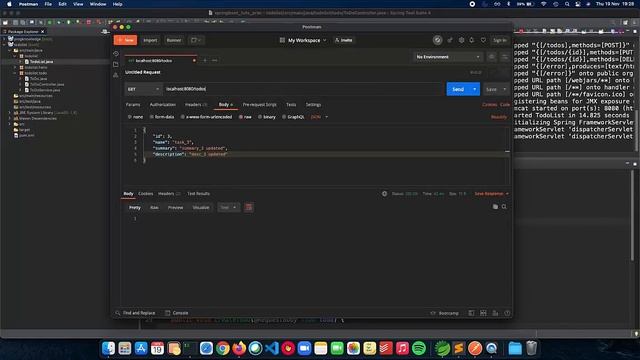This screenshot has height=360, width=640.
Task: Click the Sign In button
Action: pyautogui.click(x=500, y=40)
